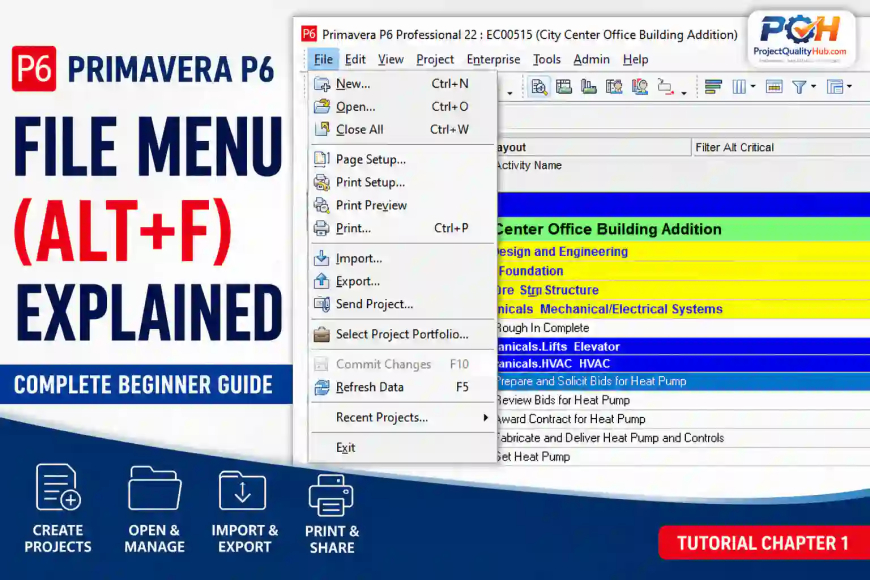Select Review Bids for Heat Pump activity
The image size is (870, 580).
pos(683,400)
